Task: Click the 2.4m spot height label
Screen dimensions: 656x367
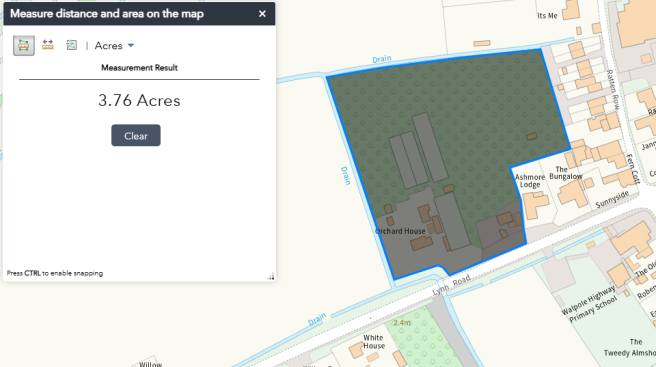Action: tap(402, 323)
